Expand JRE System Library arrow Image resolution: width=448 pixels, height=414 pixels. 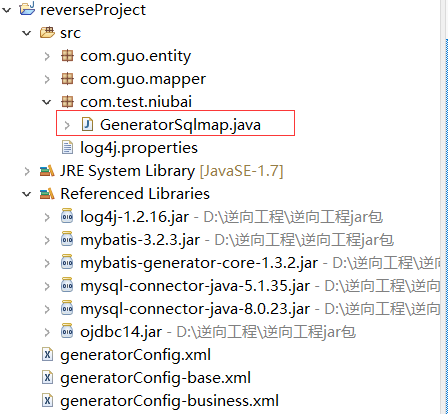click(x=27, y=171)
